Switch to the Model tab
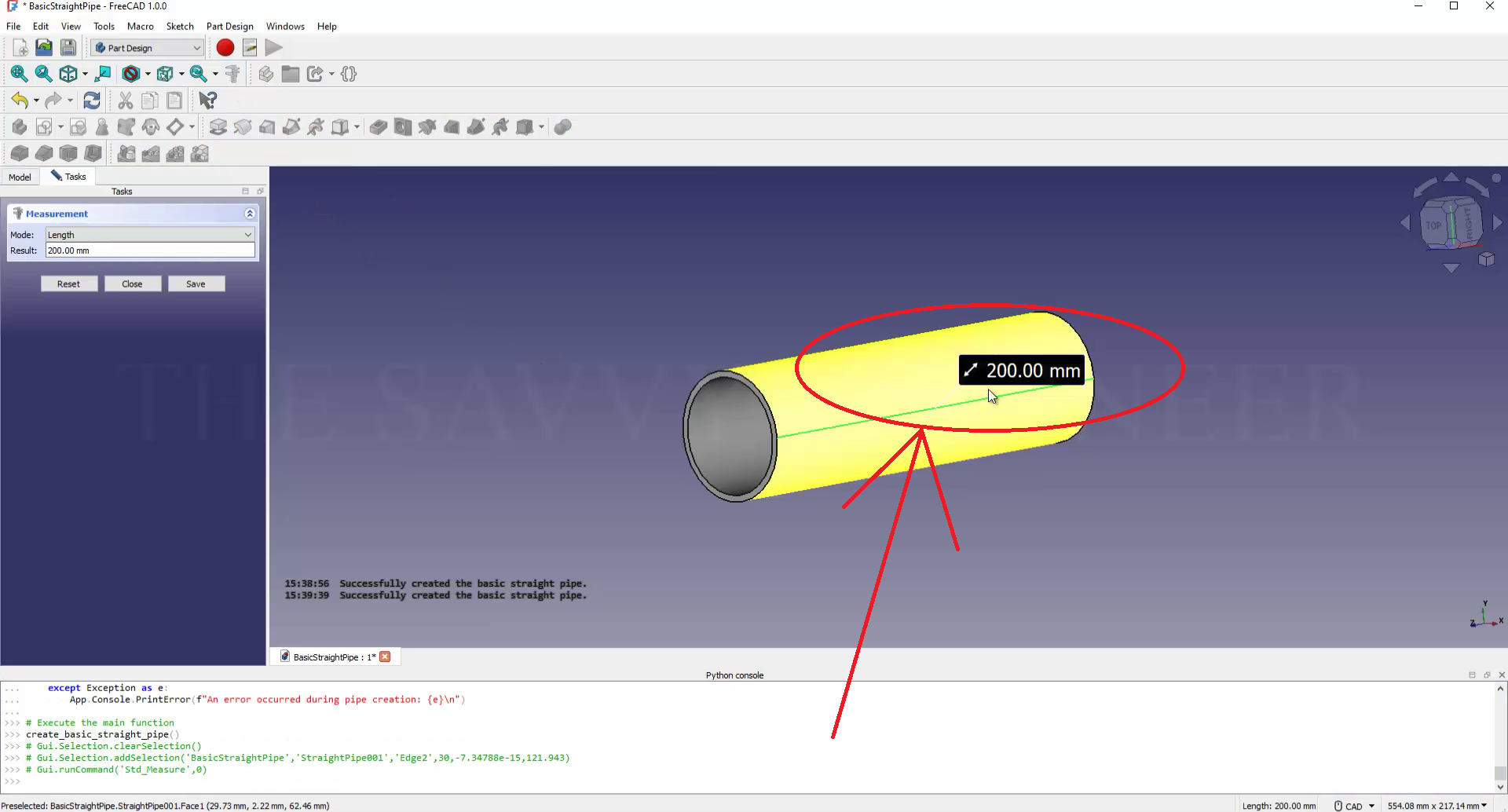The width and height of the screenshot is (1508, 812). [x=20, y=177]
